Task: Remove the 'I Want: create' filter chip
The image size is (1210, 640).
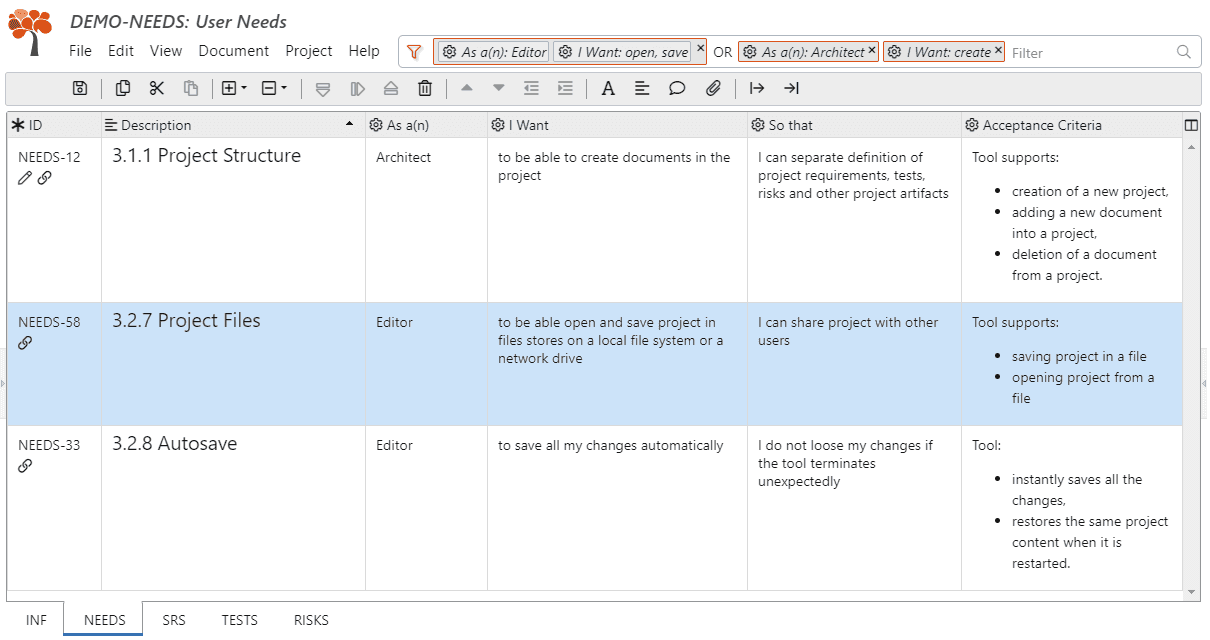Action: 998,50
